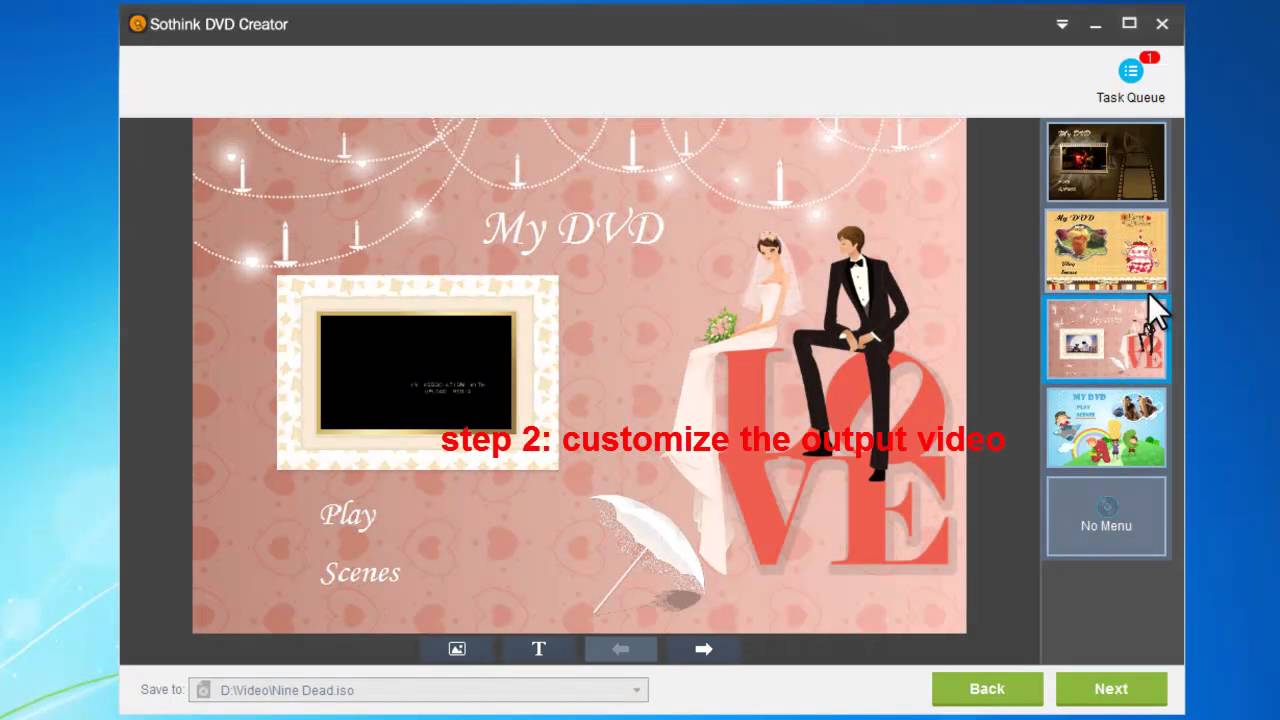Go to previous menu page arrow
The width and height of the screenshot is (1280, 720).
(x=621, y=649)
